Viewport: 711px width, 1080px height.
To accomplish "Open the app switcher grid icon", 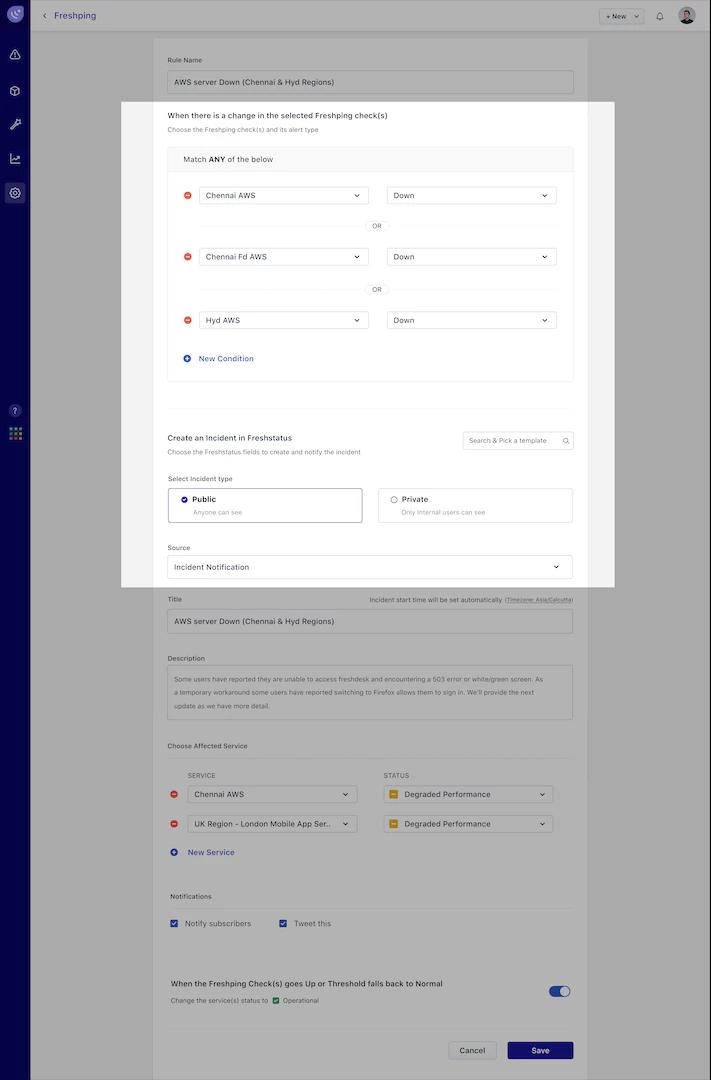I will (15, 433).
